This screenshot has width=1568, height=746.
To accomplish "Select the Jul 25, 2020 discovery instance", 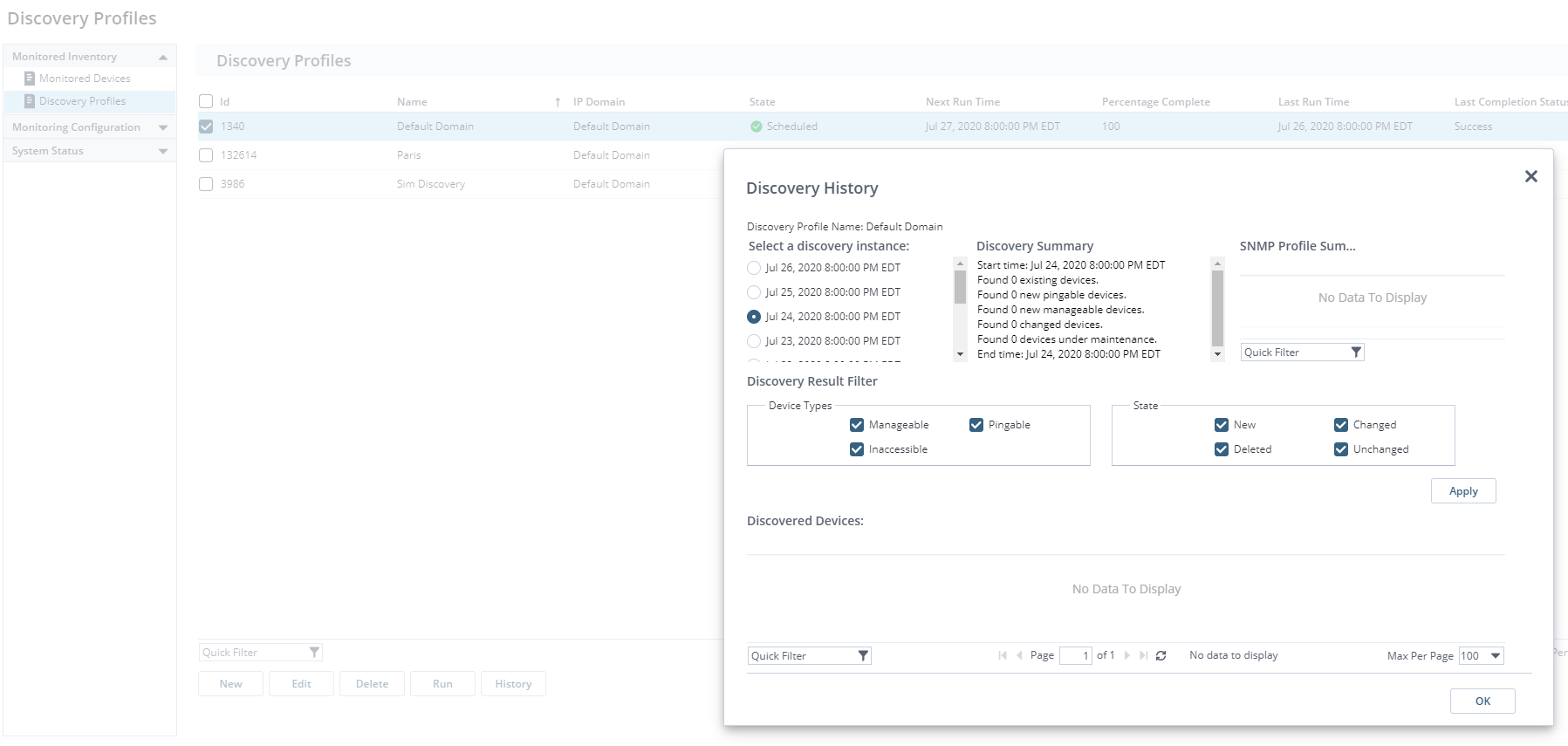I will pyautogui.click(x=754, y=292).
